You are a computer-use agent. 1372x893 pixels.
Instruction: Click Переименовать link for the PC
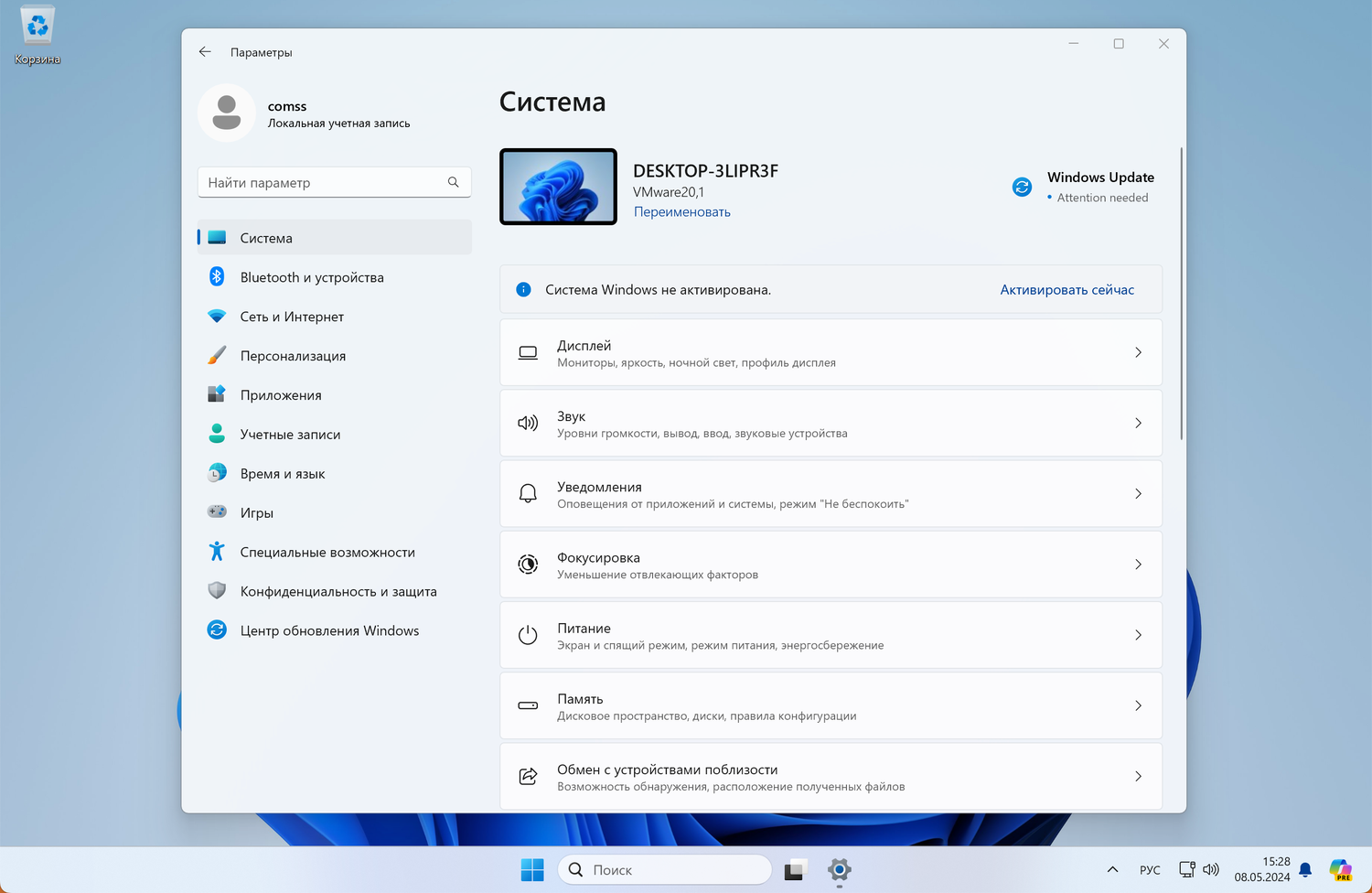coord(682,211)
